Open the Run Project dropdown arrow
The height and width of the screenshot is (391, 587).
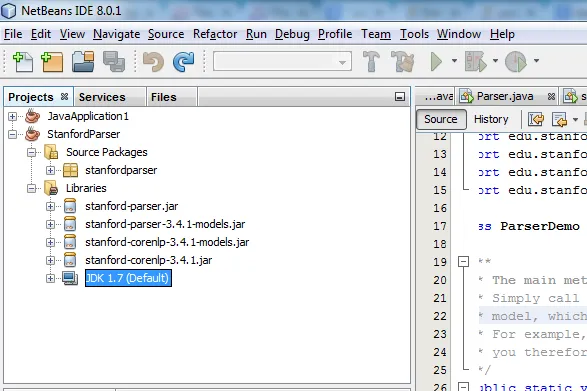click(454, 61)
